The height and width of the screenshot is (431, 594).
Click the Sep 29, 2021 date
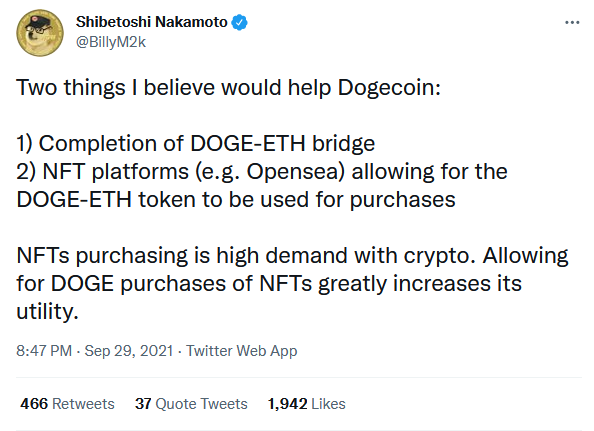[x=129, y=351]
